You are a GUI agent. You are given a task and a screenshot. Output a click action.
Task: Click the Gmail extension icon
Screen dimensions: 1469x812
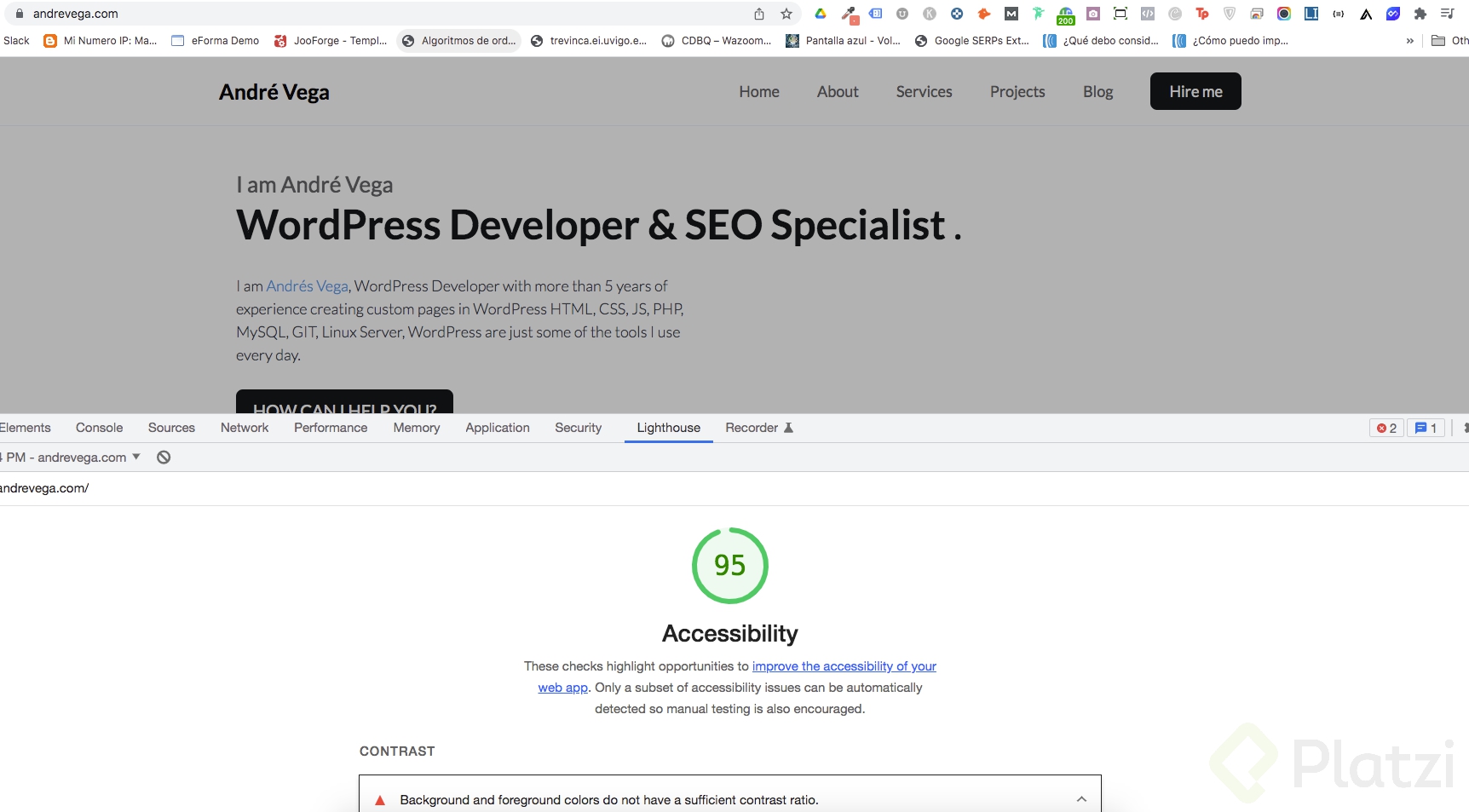tap(1011, 14)
